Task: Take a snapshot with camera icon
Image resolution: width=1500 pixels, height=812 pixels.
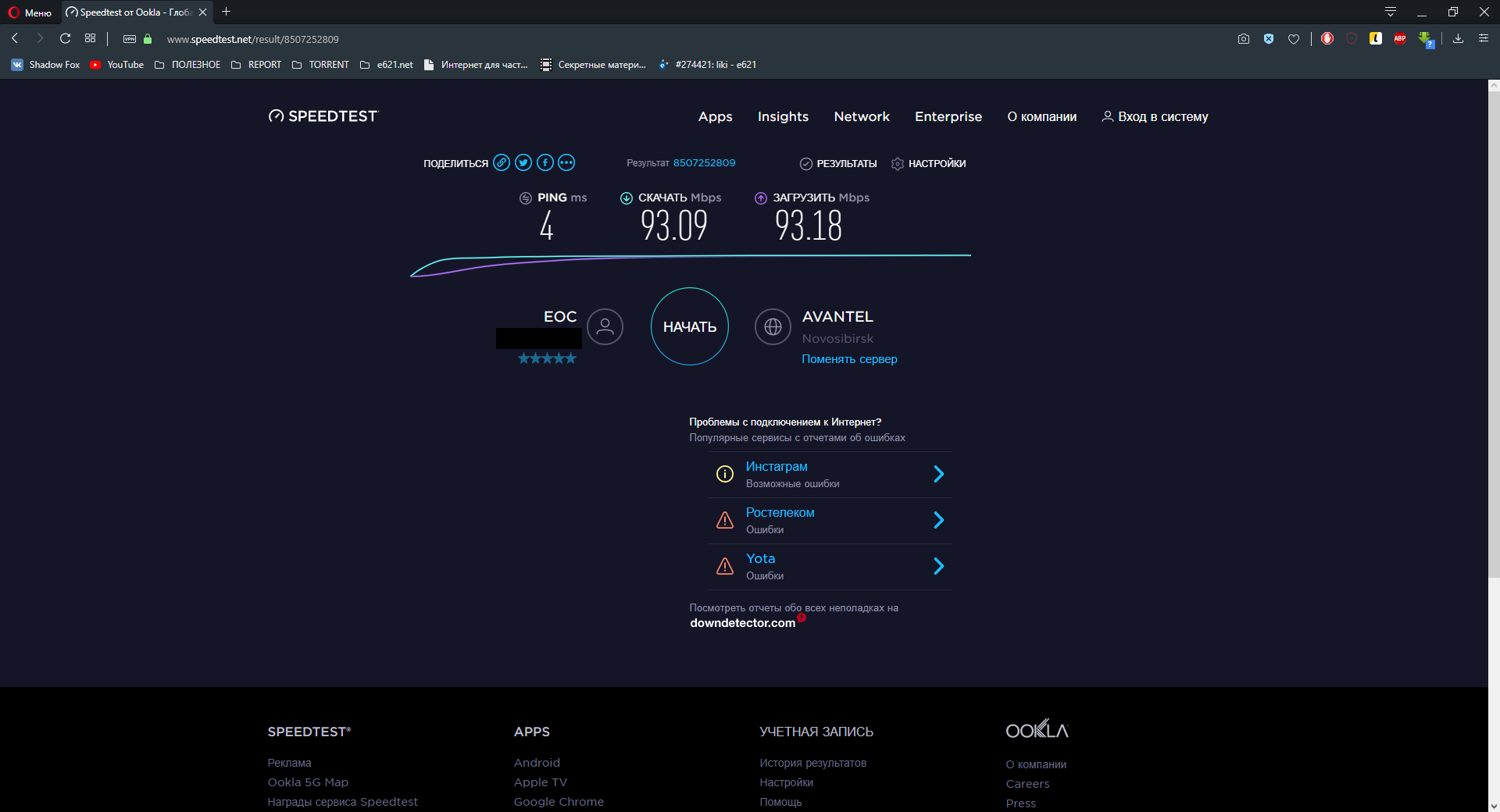Action: pos(1244,39)
